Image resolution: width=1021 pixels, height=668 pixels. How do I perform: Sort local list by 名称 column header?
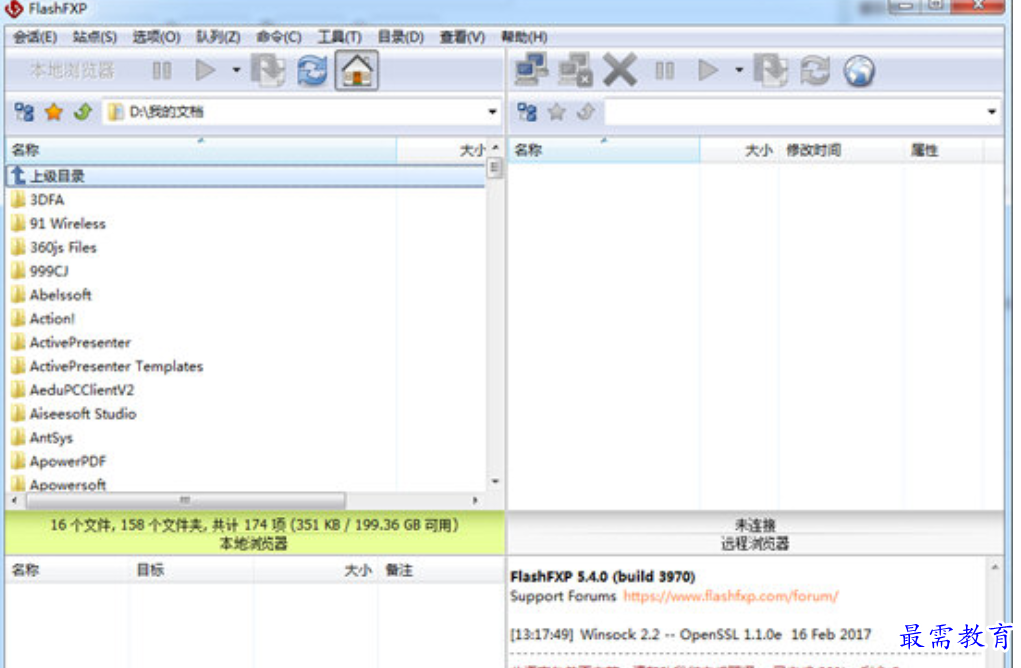tap(201, 150)
